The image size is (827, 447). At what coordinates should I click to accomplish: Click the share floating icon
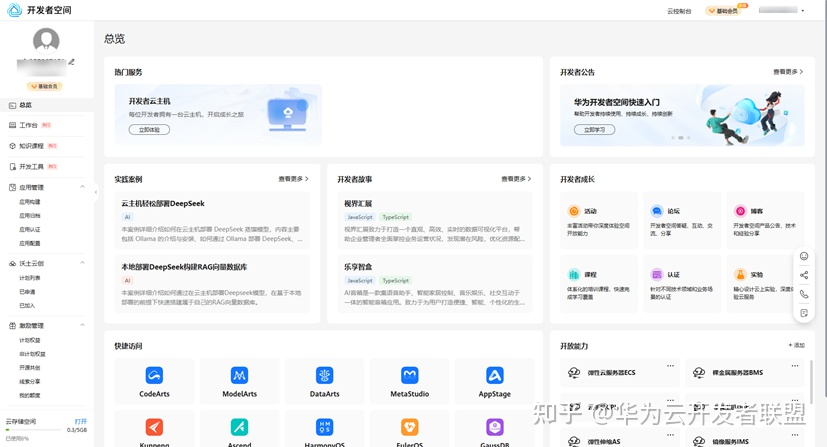click(x=804, y=275)
